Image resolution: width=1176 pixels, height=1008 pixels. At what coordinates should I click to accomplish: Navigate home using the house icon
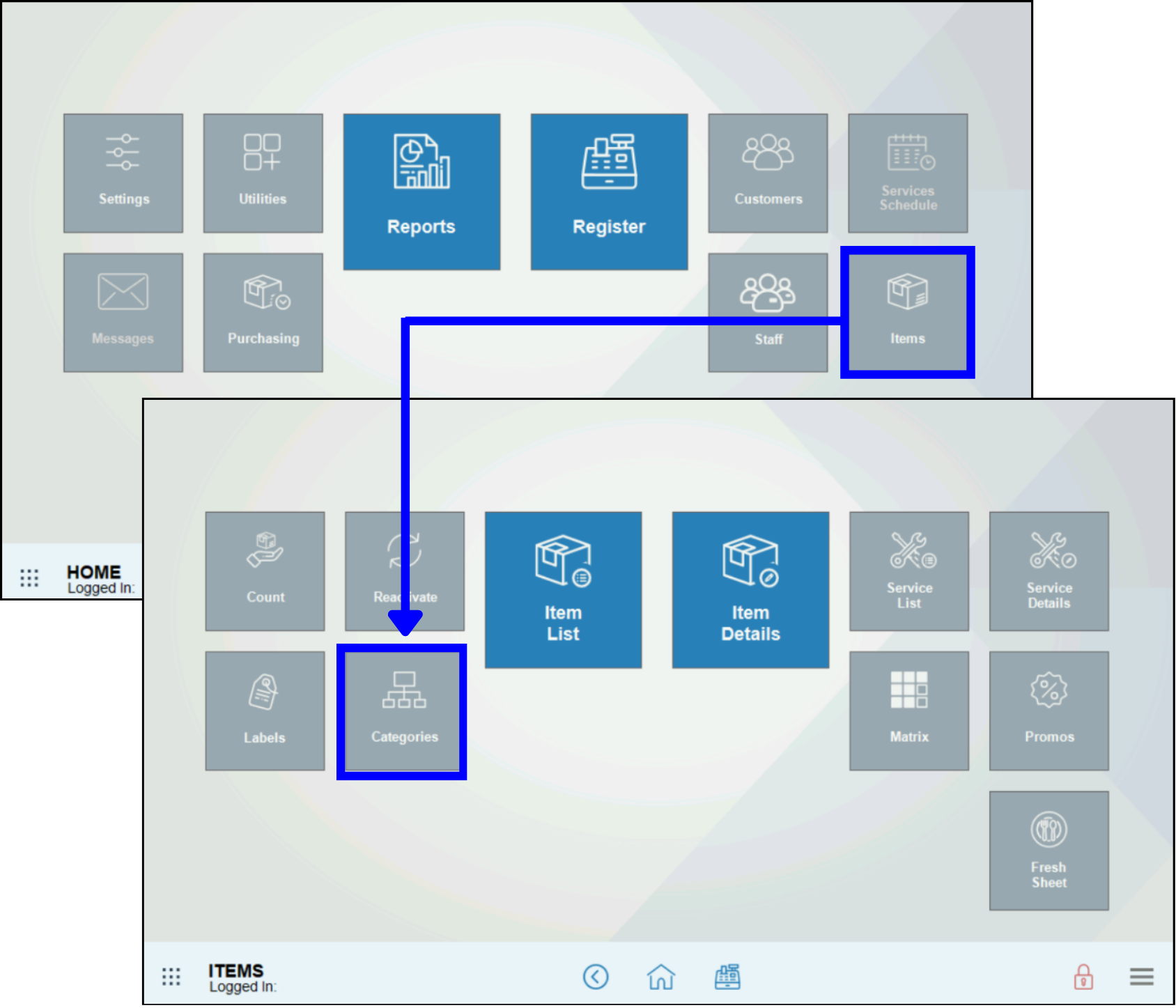[660, 977]
